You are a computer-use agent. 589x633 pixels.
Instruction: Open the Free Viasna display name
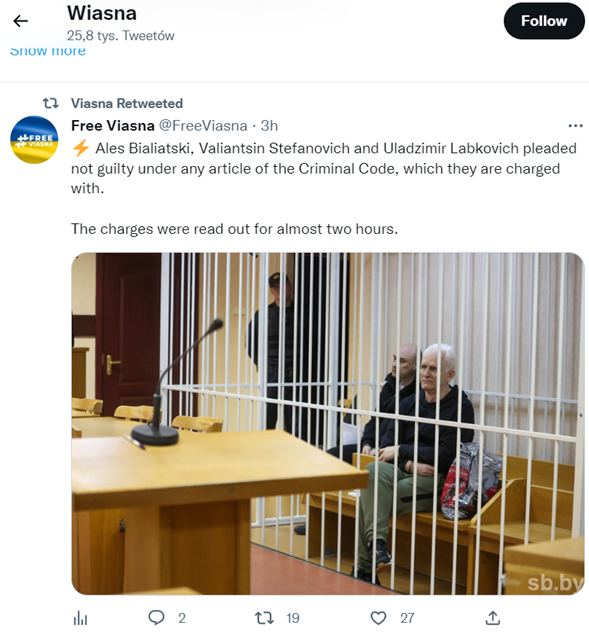(113, 126)
